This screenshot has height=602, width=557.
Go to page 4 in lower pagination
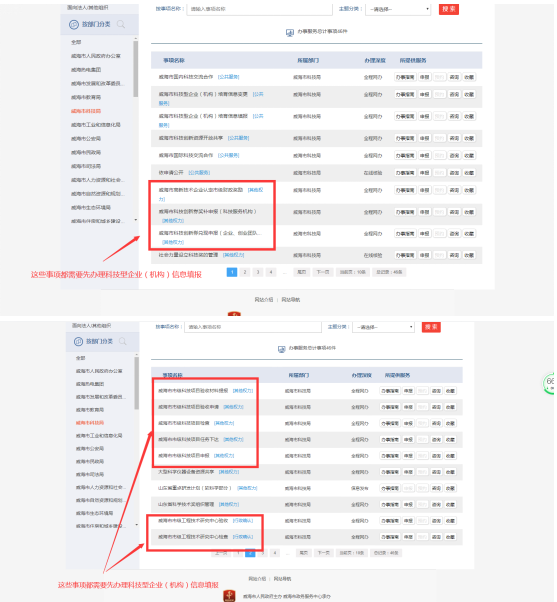click(x=274, y=553)
